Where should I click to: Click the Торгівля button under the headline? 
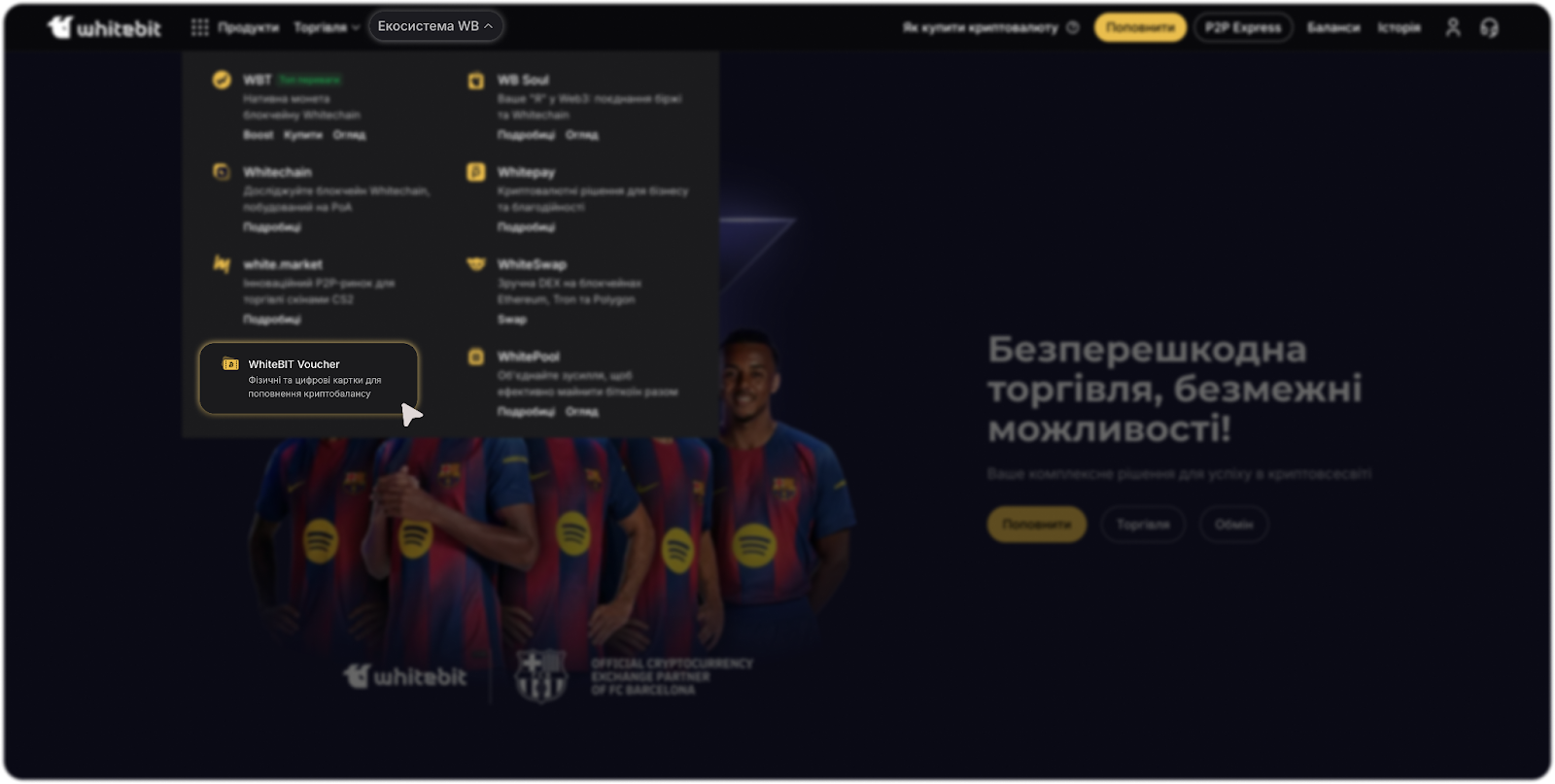coord(1143,525)
